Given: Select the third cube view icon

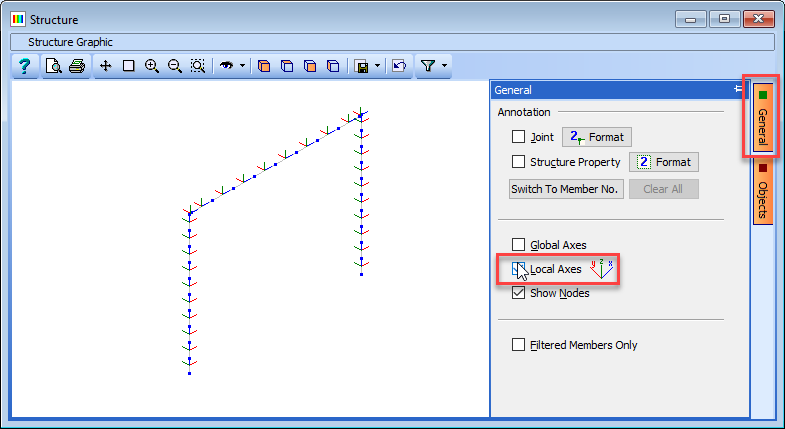Looking at the screenshot, I should point(310,66).
